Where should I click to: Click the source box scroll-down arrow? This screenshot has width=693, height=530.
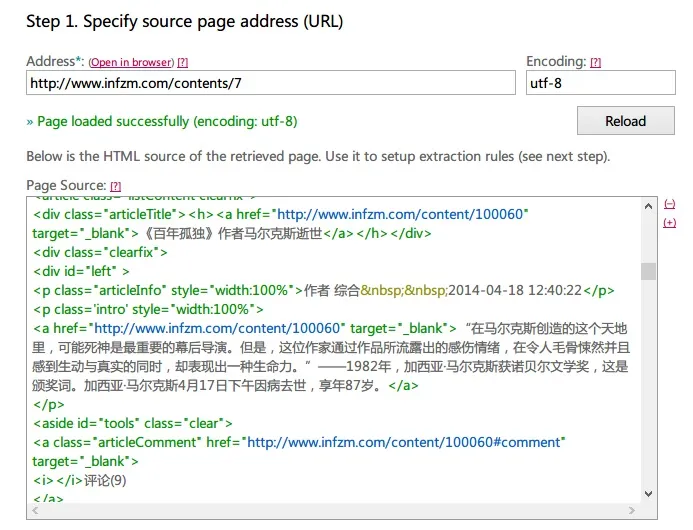click(x=648, y=494)
